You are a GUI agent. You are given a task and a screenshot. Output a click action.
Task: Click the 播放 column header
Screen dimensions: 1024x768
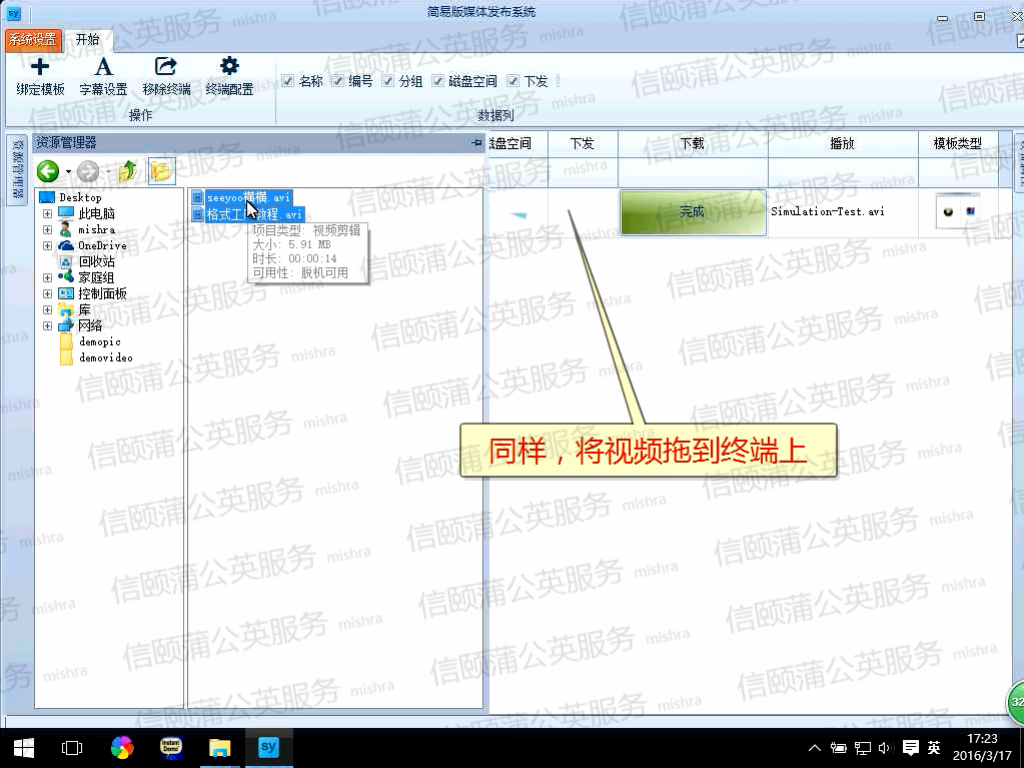tap(842, 144)
